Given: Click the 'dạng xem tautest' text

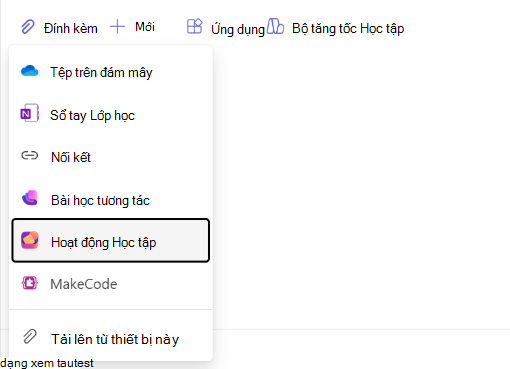Looking at the screenshot, I should 47,363.
